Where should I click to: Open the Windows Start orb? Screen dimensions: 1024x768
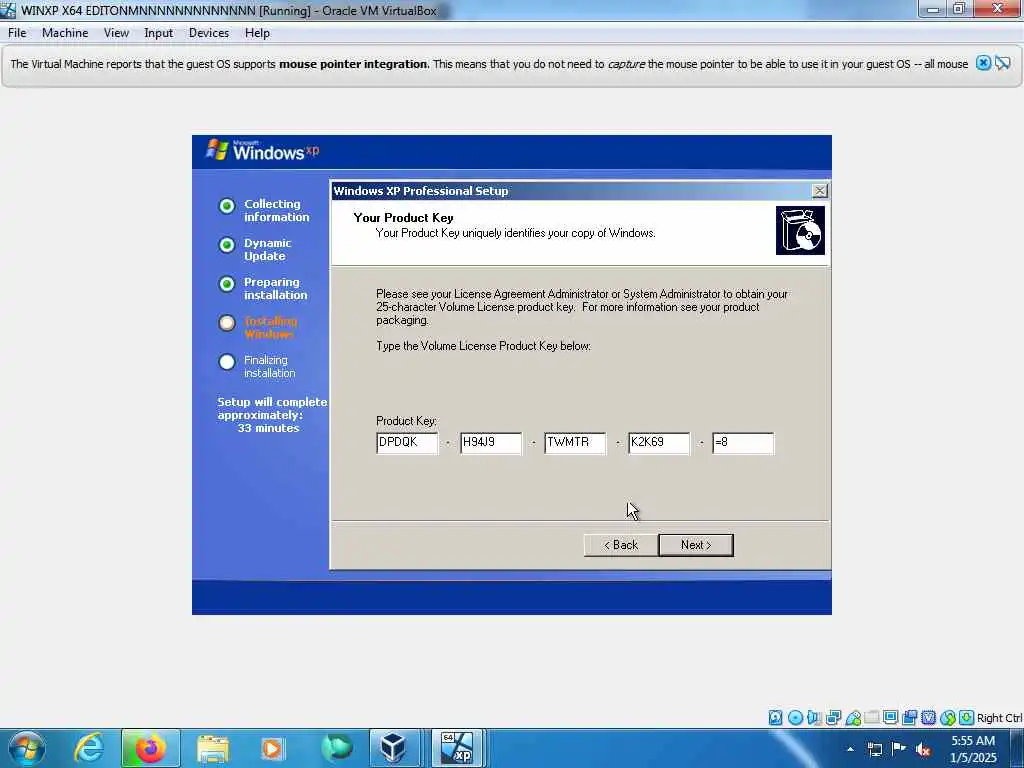(27, 748)
